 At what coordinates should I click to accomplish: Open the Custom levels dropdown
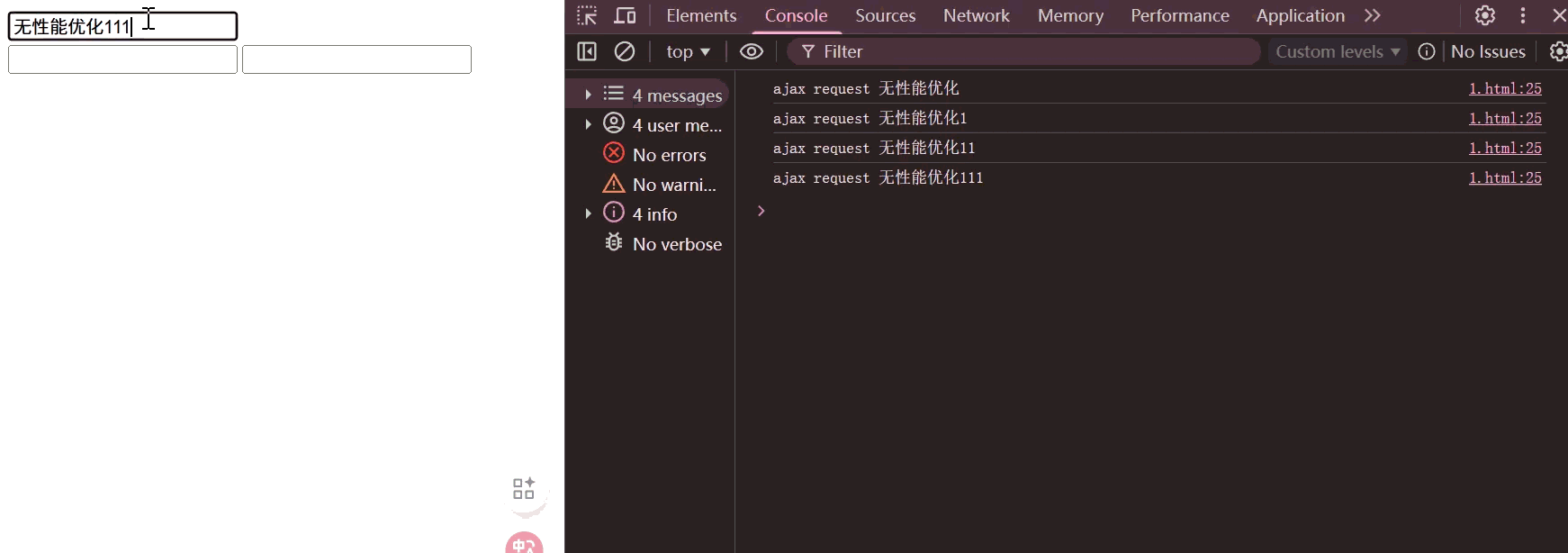pyautogui.click(x=1338, y=51)
